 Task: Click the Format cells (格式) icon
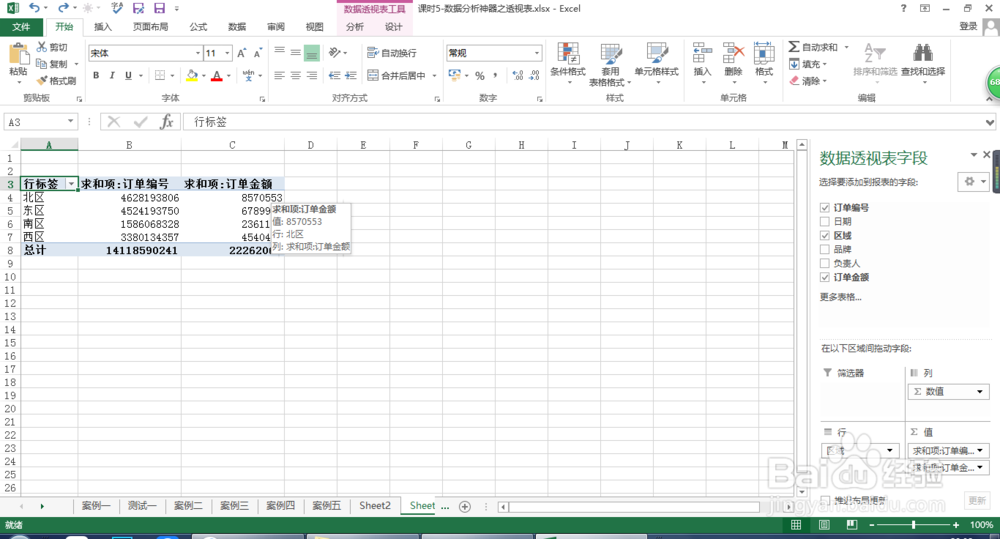pyautogui.click(x=764, y=53)
